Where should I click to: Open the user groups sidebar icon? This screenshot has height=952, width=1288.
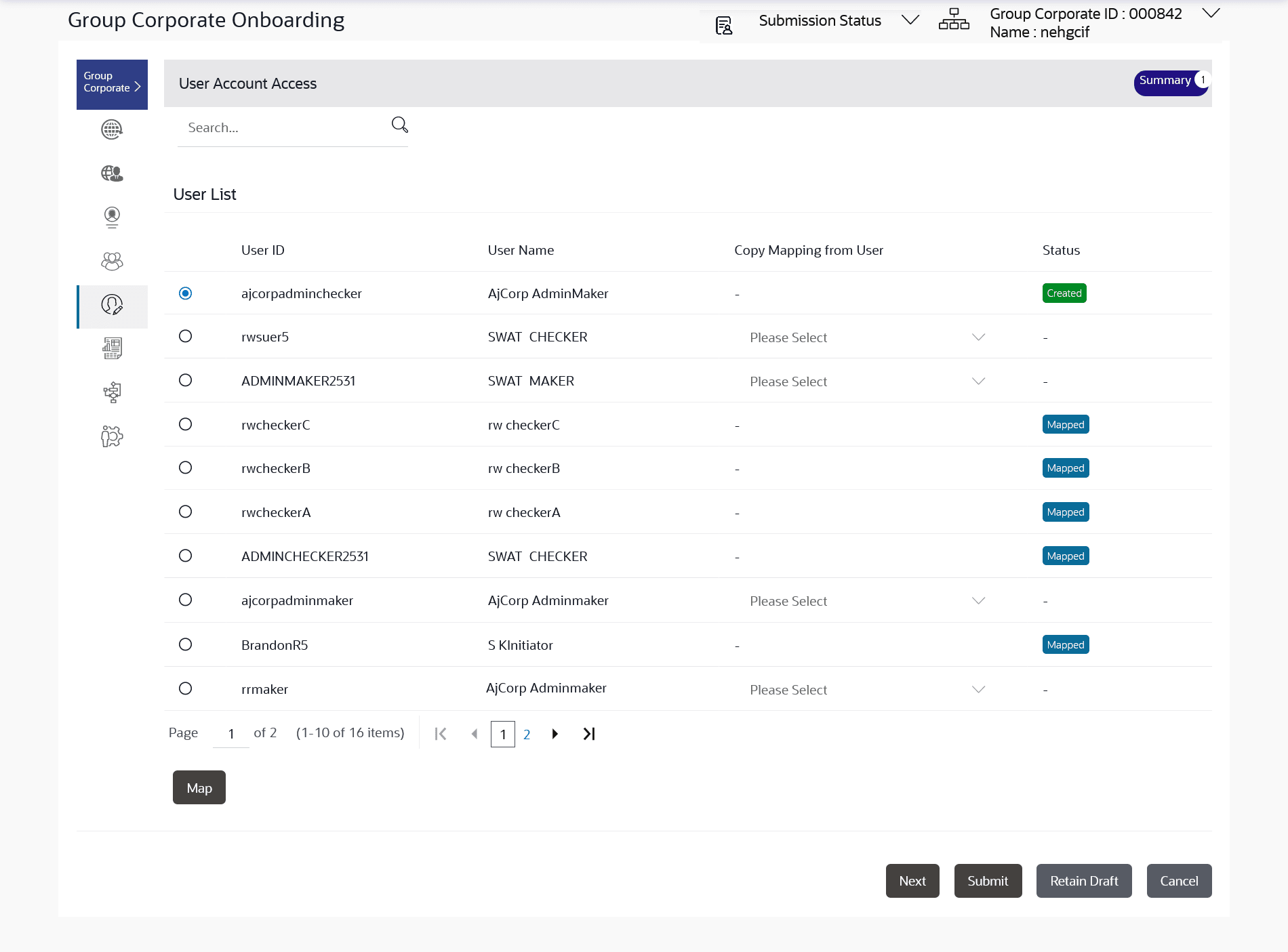111,261
